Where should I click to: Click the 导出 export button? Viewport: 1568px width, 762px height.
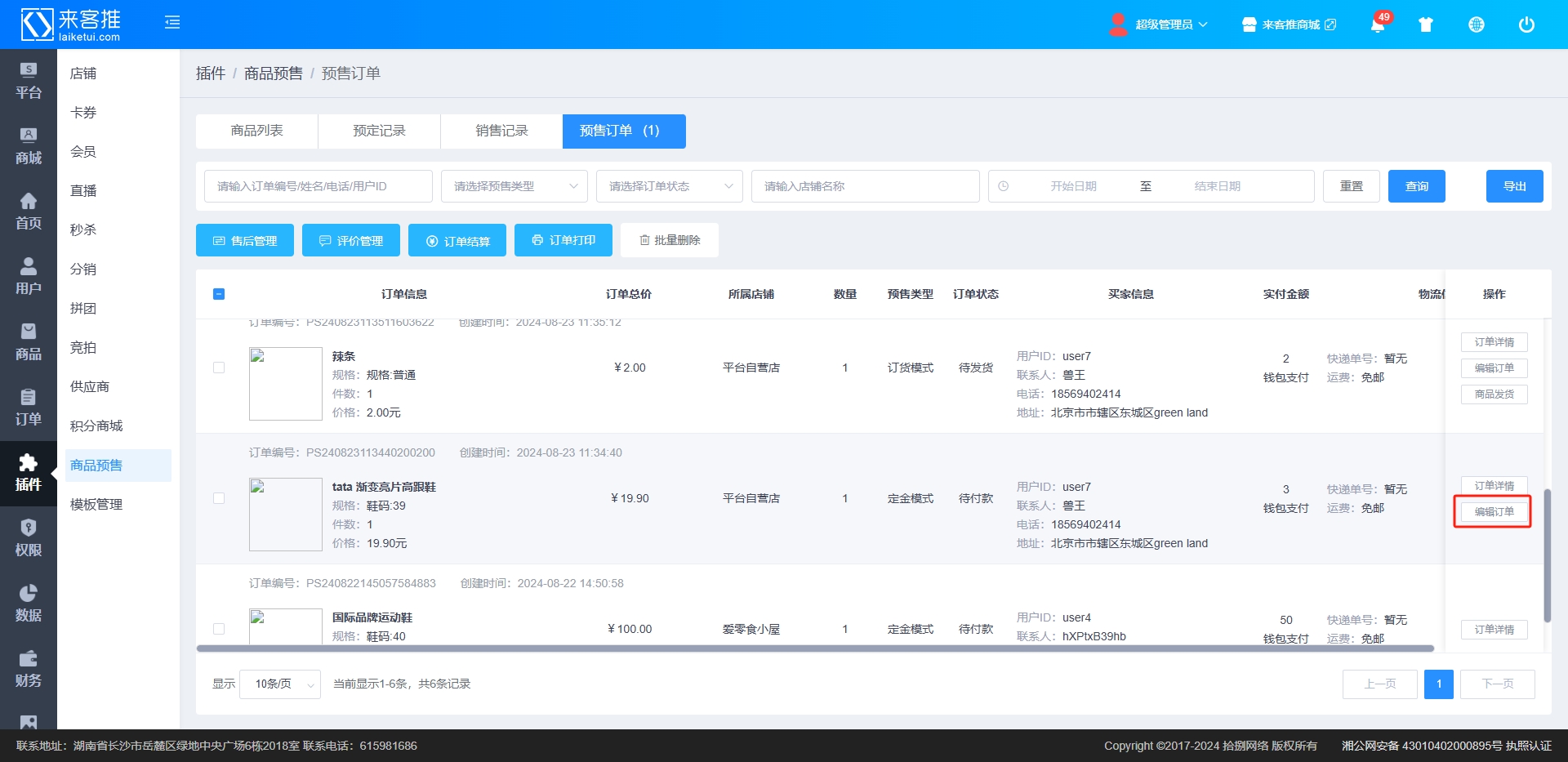1514,186
